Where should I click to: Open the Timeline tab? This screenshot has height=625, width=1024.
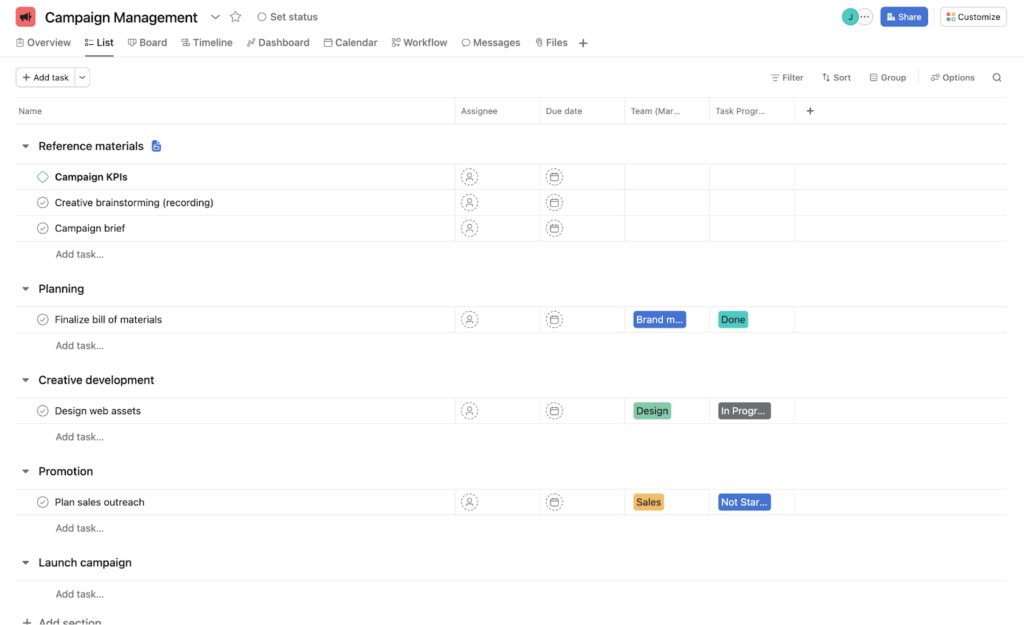pos(207,42)
